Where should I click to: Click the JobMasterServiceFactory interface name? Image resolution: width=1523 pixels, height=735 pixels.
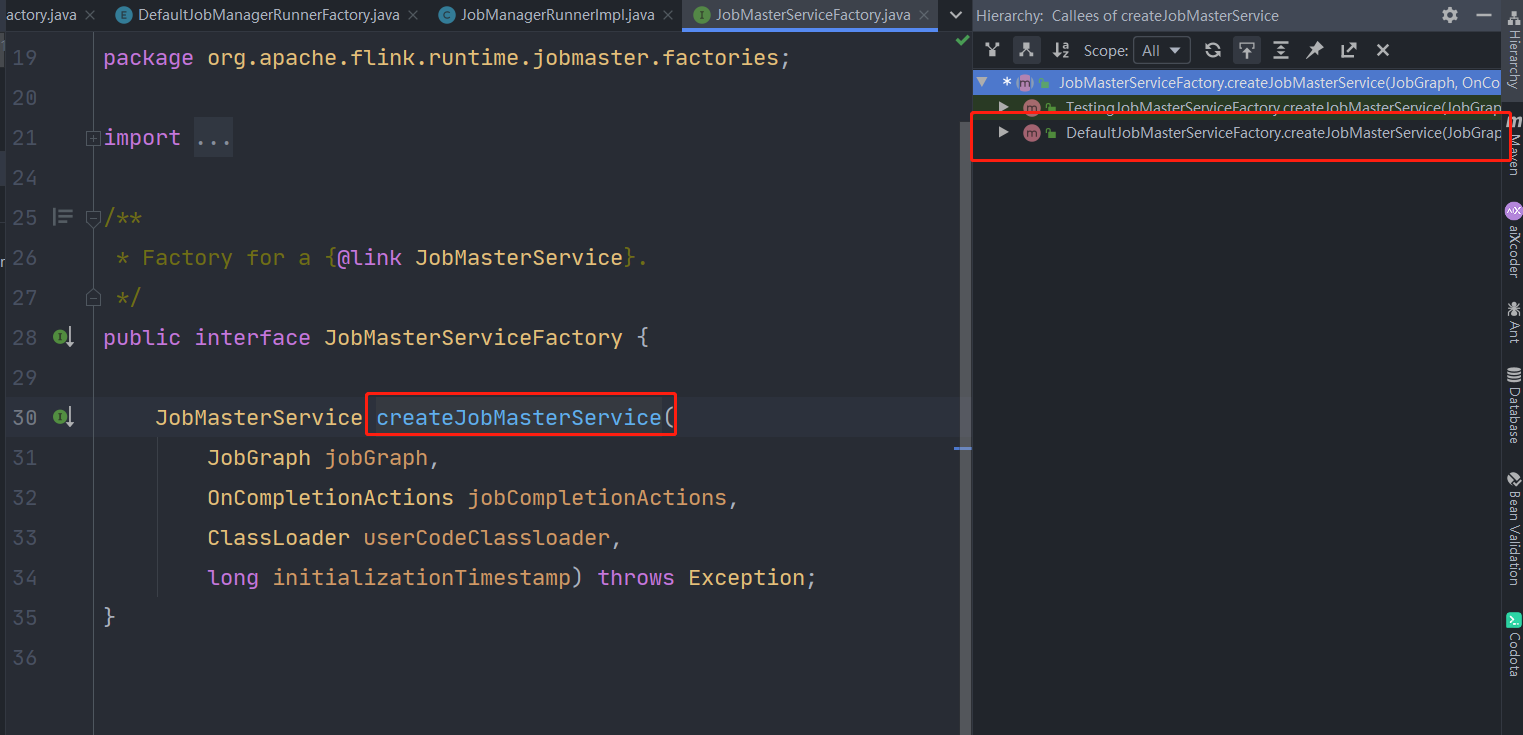click(x=473, y=338)
